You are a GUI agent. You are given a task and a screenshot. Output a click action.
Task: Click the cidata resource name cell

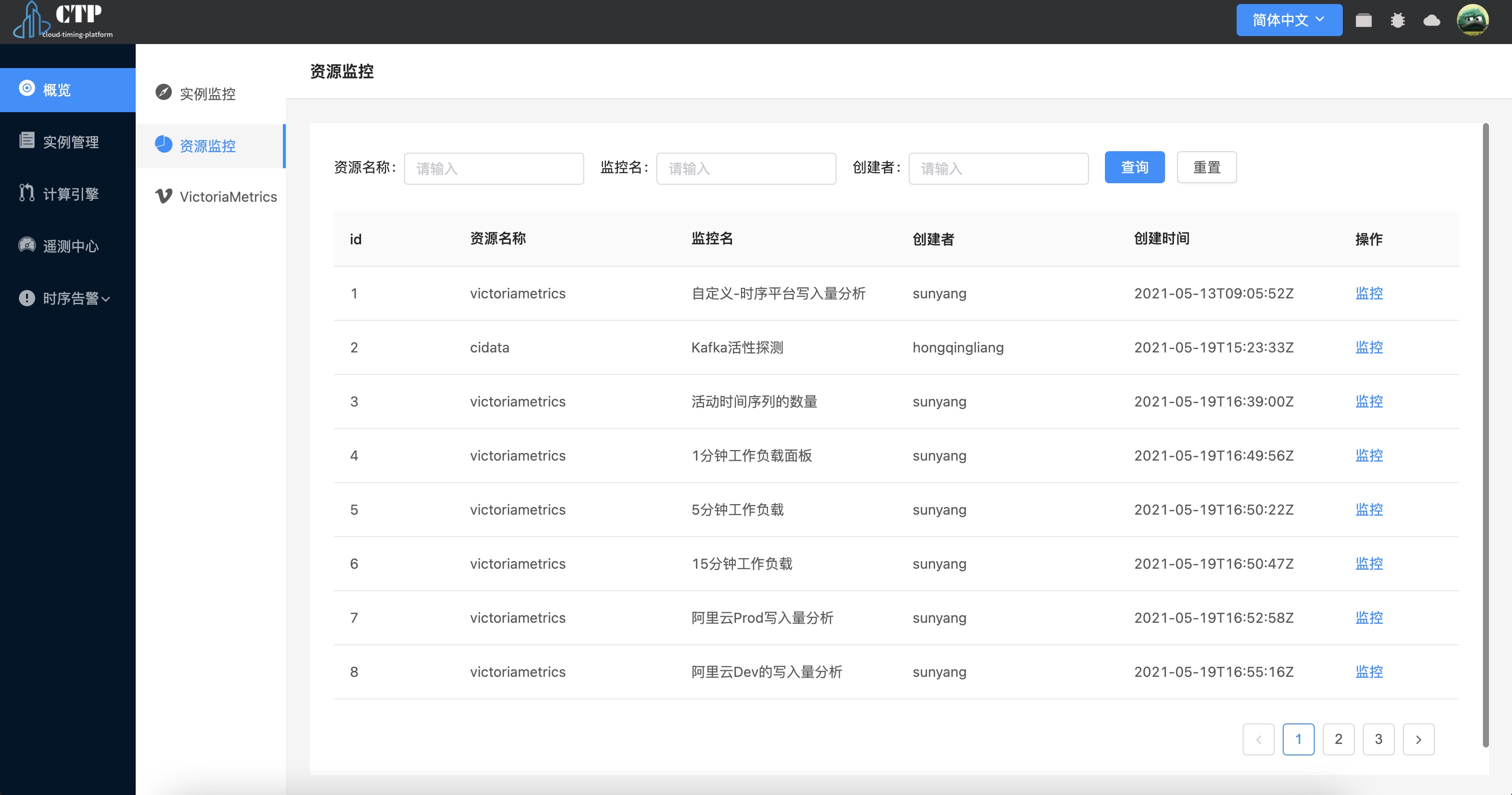pyautogui.click(x=490, y=347)
